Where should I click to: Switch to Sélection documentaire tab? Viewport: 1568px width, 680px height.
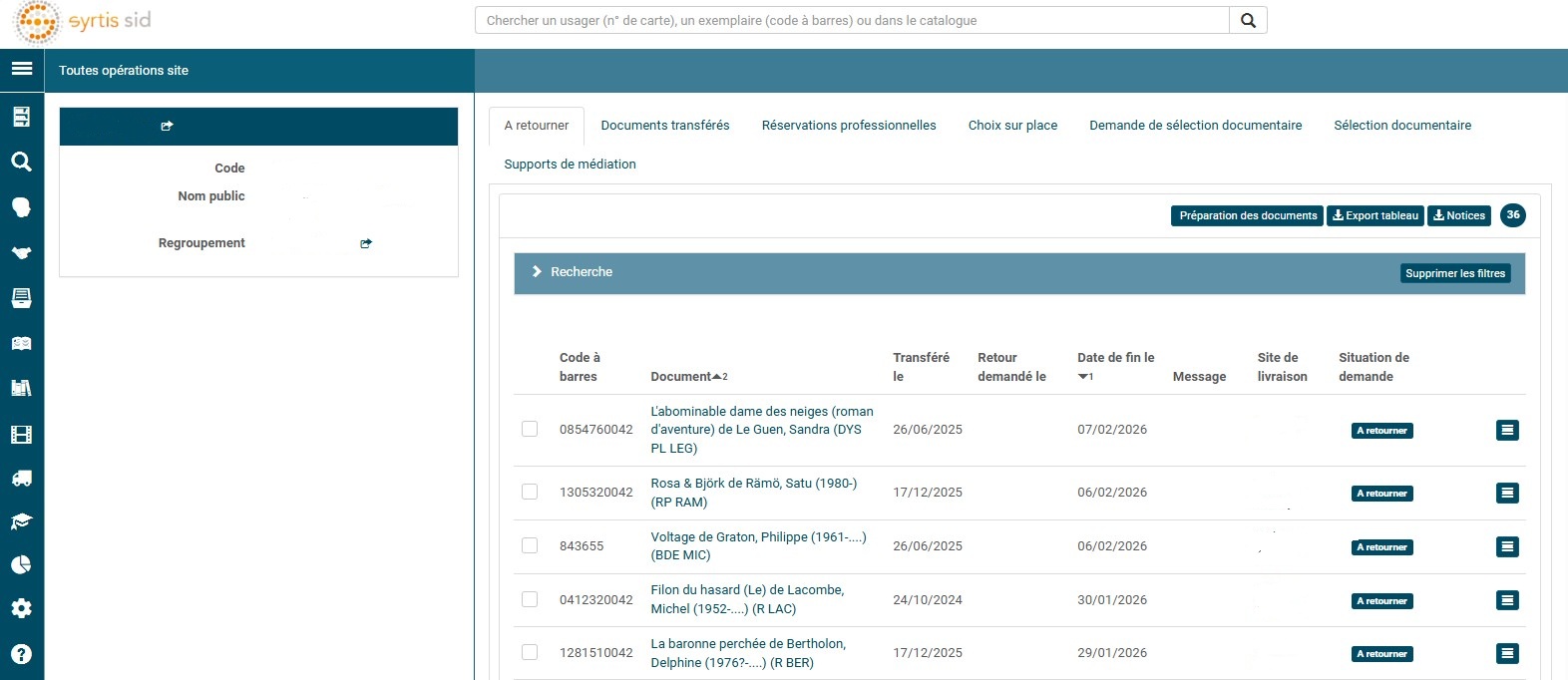1402,126
